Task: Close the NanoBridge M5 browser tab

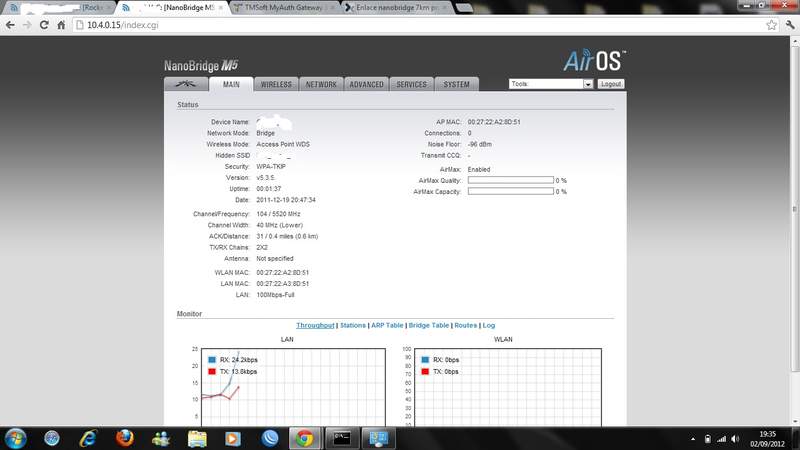Action: point(220,8)
